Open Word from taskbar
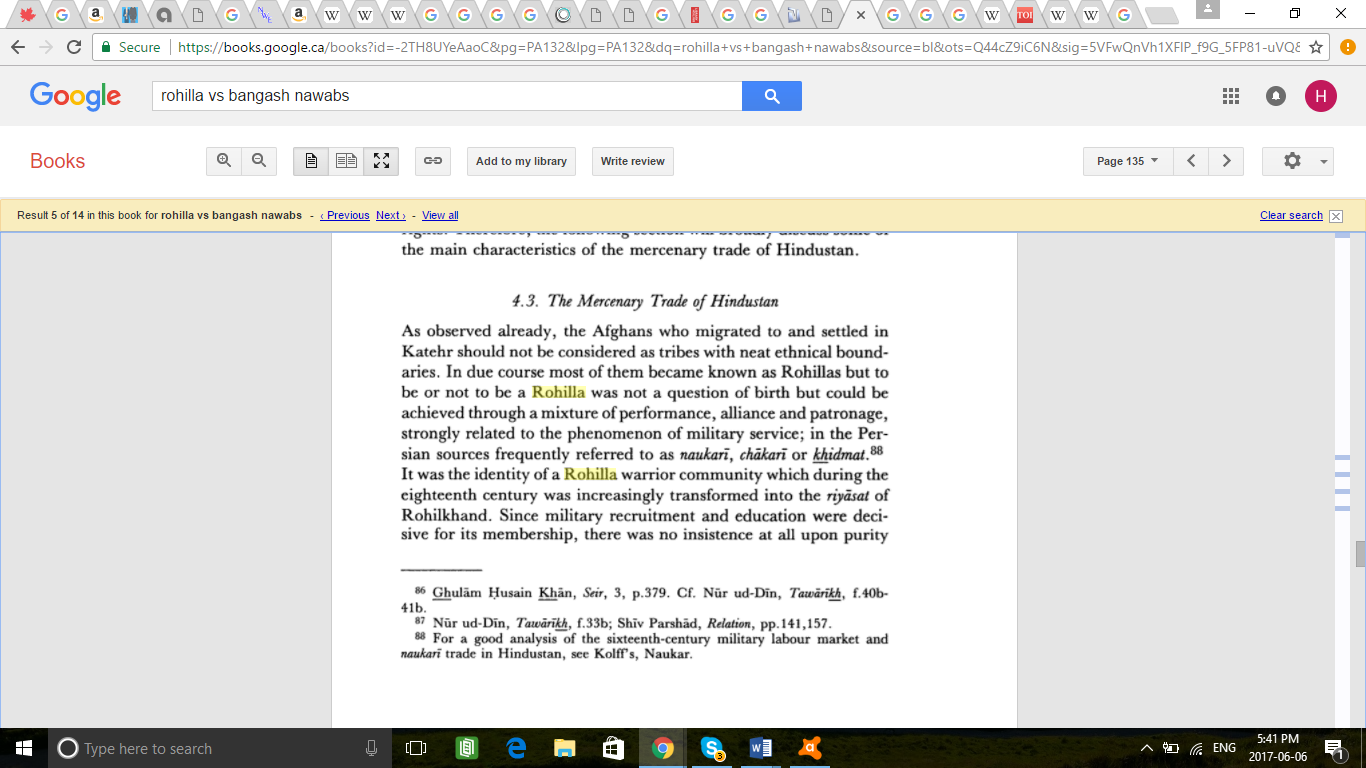 (761, 748)
